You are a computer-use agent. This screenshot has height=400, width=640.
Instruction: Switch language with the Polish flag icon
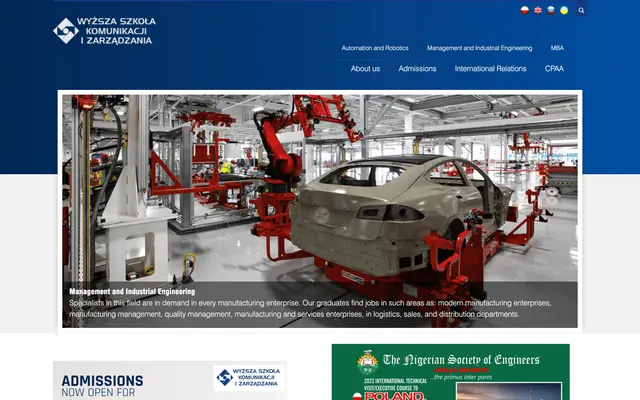point(524,10)
